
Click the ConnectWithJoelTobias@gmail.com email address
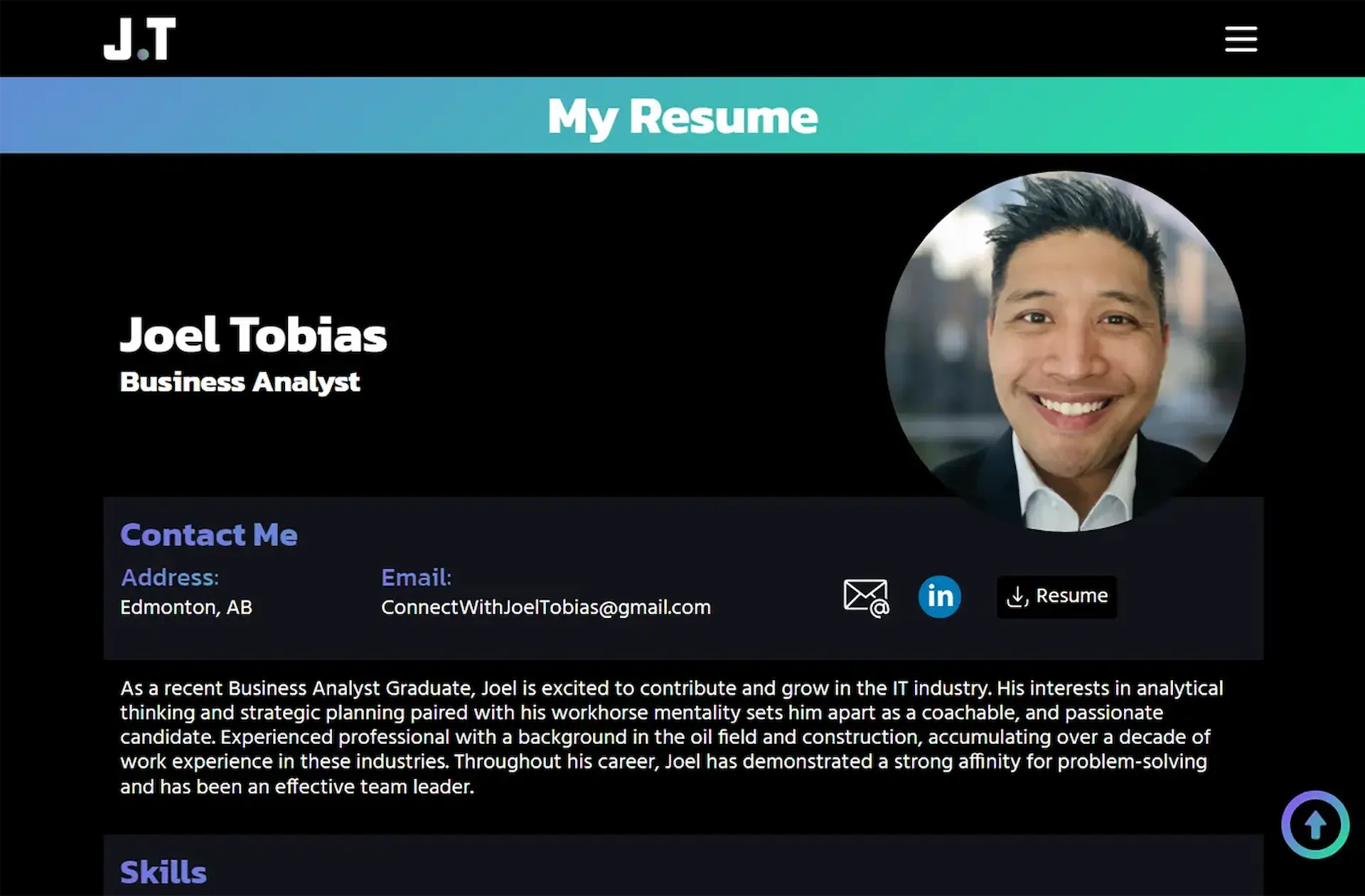[x=546, y=608]
